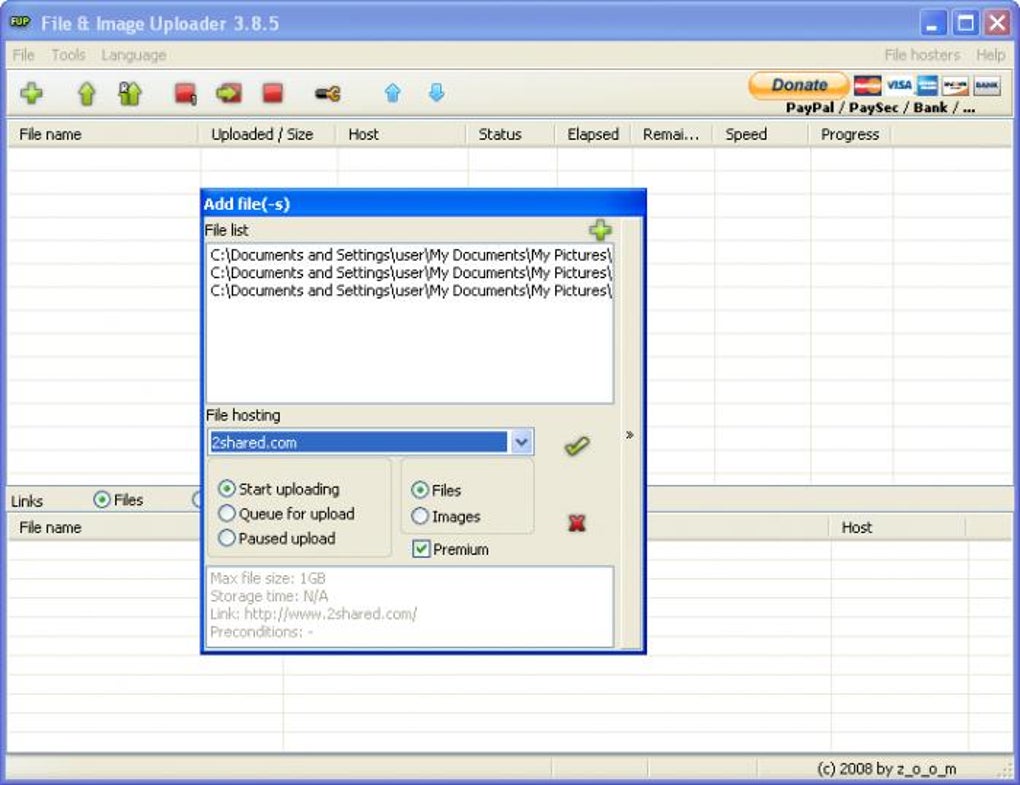
Task: Click the MasterCard payment icon
Action: [867, 85]
